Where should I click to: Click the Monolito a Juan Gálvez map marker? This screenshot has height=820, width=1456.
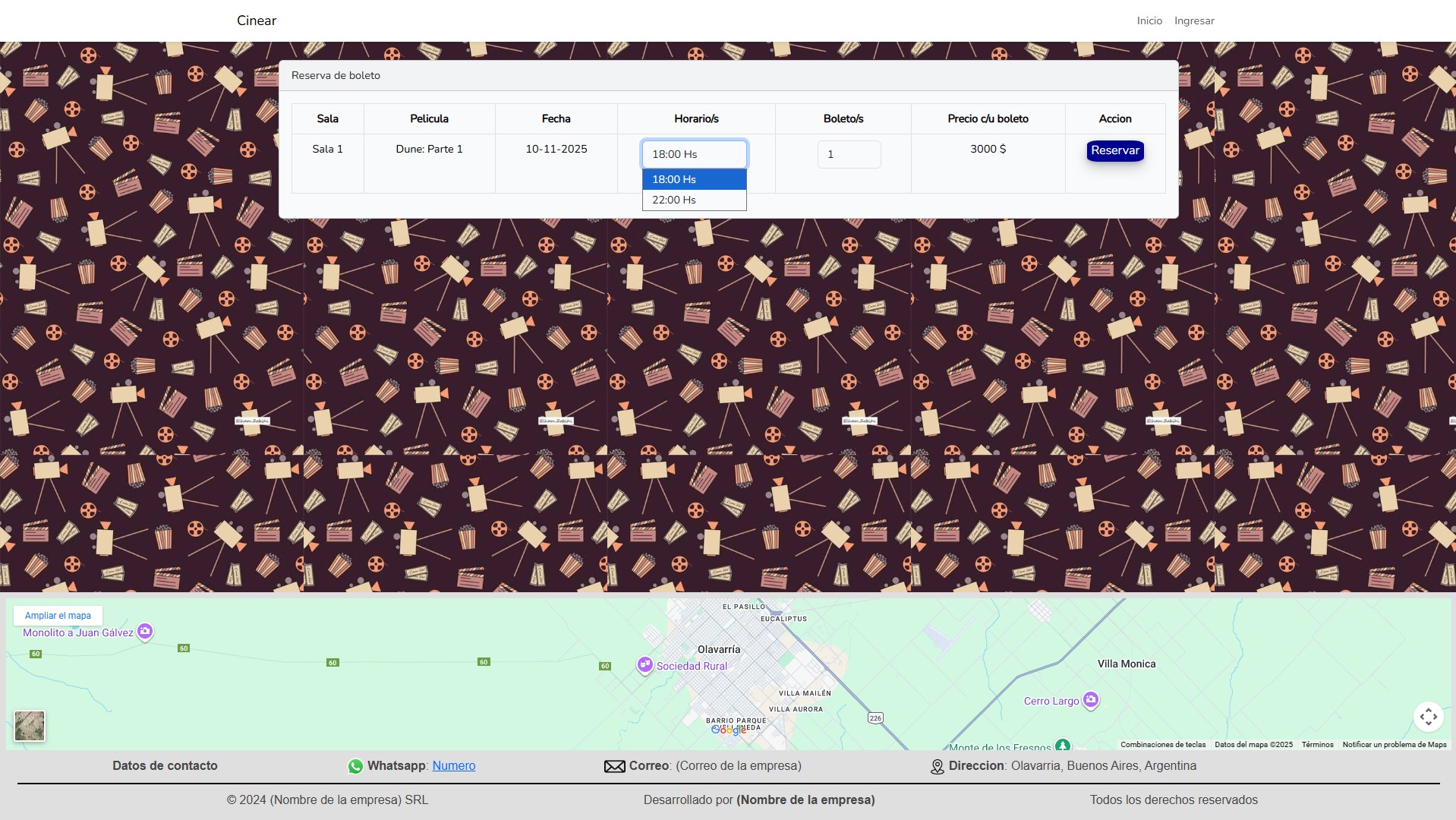point(145,631)
